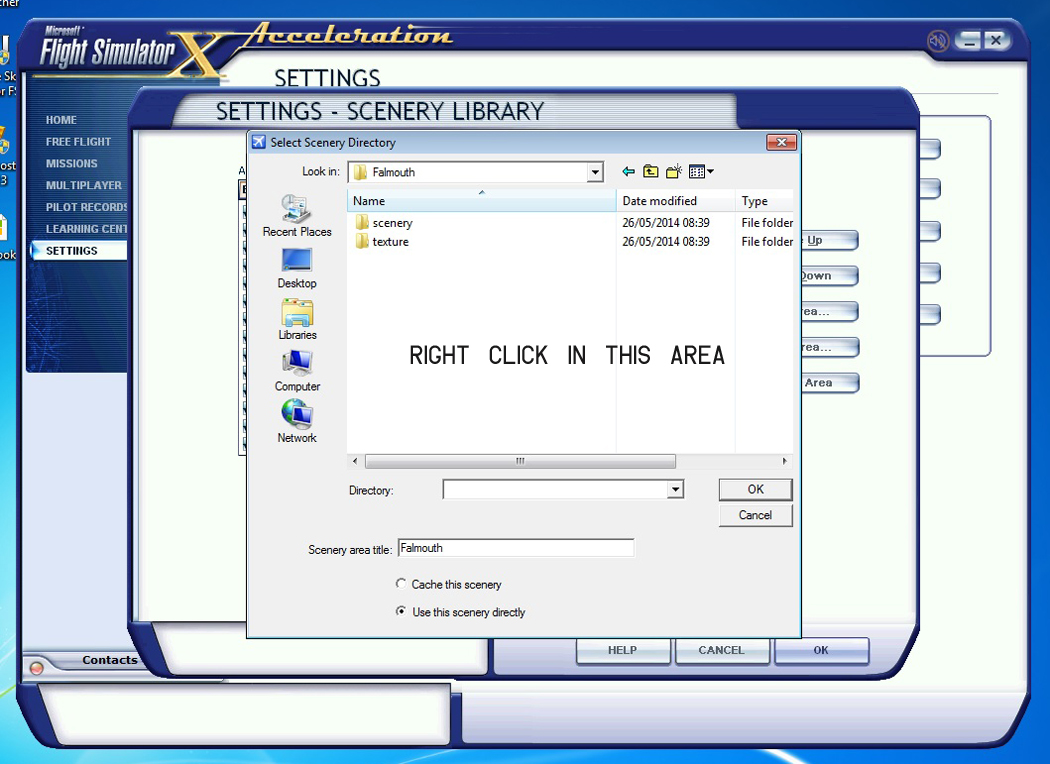Click the Back arrow icon in file dialog

(x=628, y=172)
